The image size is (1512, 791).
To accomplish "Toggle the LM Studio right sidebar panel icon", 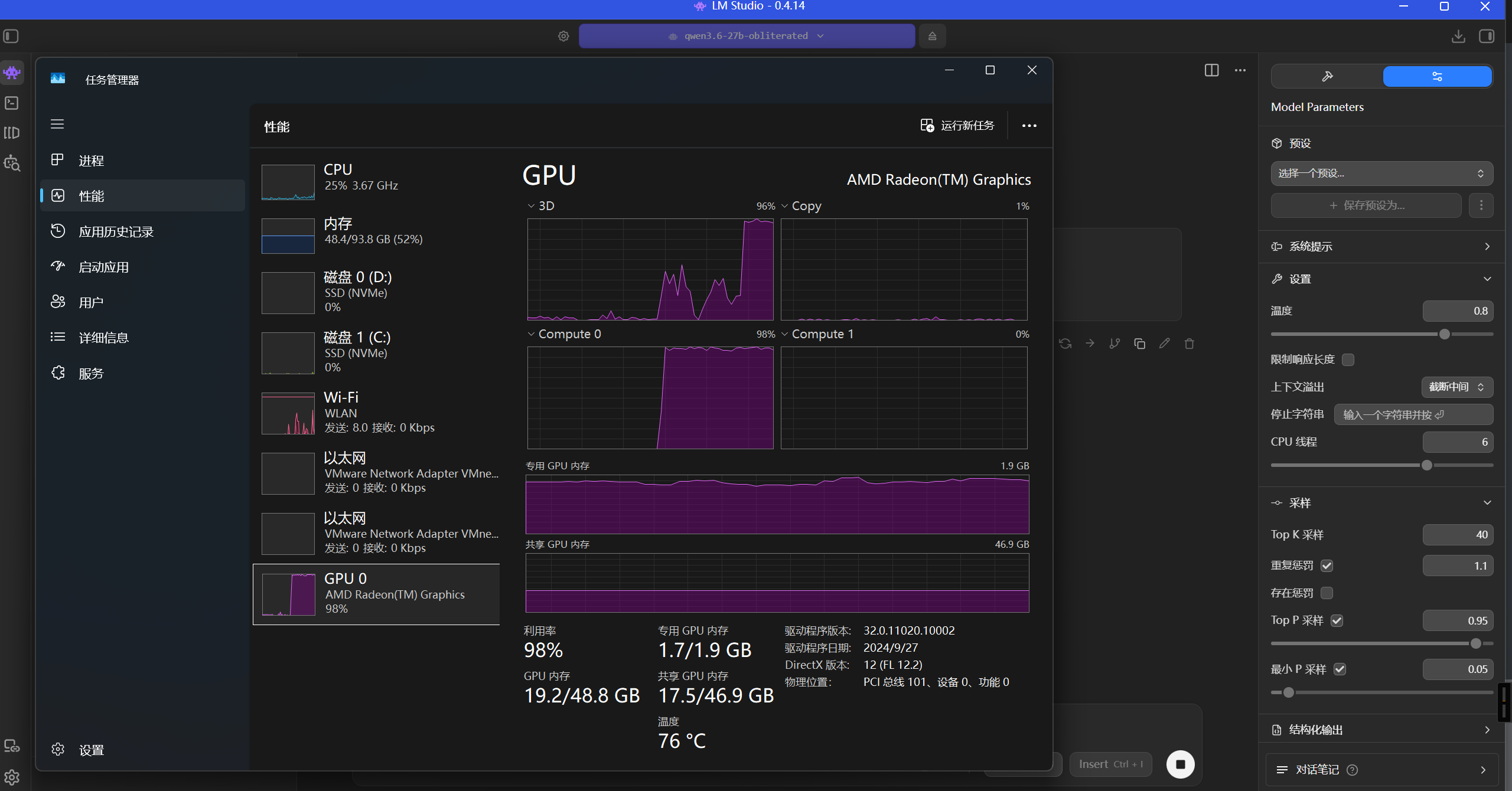I will (1487, 36).
